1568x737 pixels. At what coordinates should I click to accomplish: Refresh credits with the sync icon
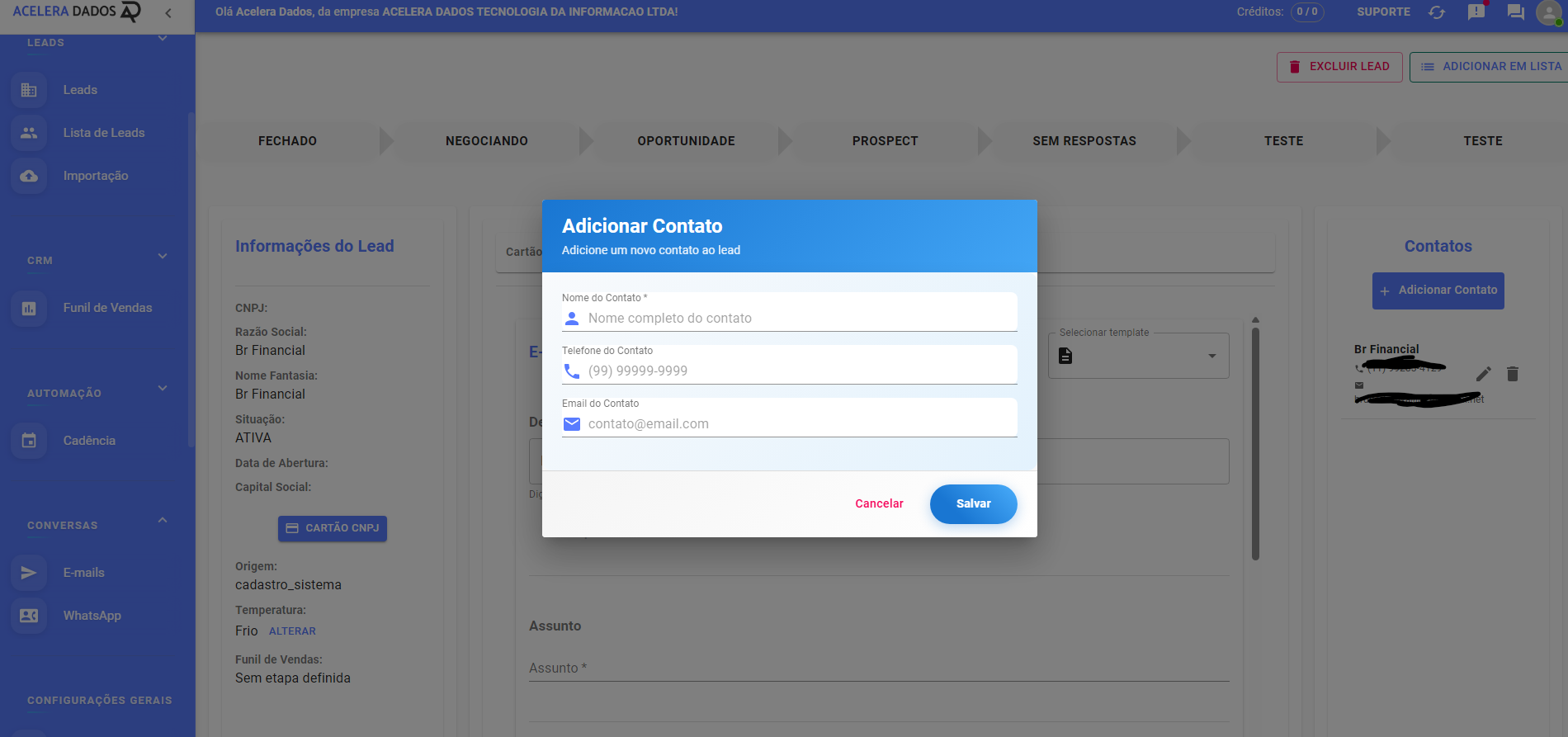pos(1437,12)
